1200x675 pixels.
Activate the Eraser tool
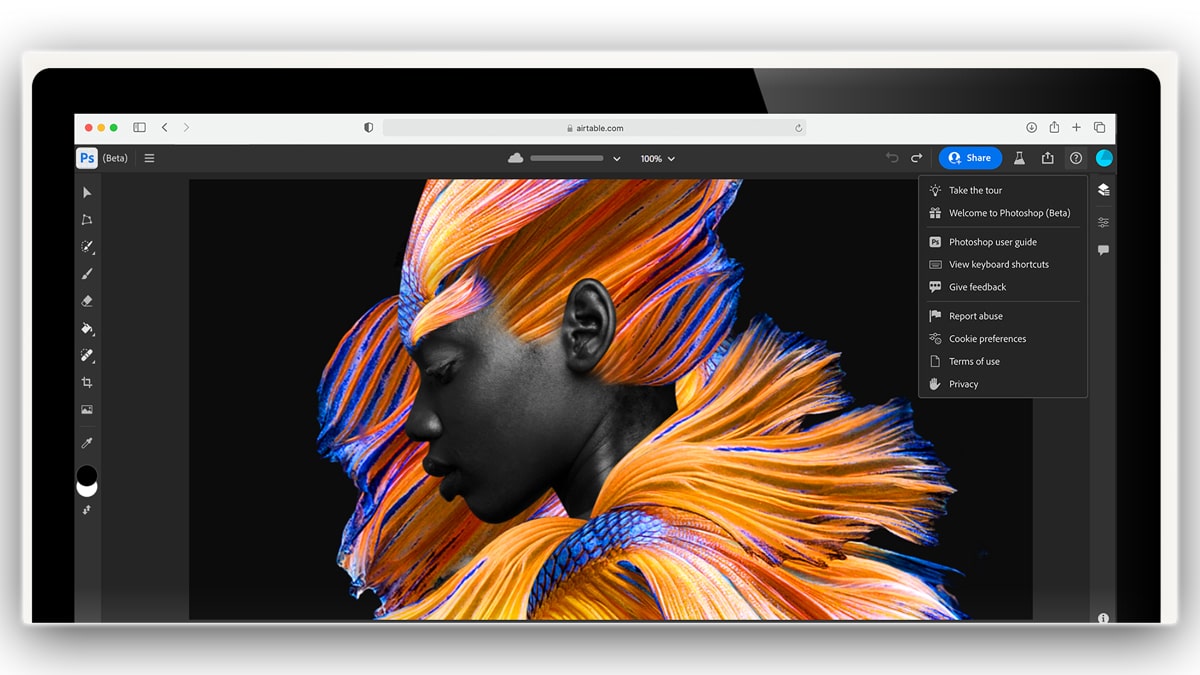point(87,300)
